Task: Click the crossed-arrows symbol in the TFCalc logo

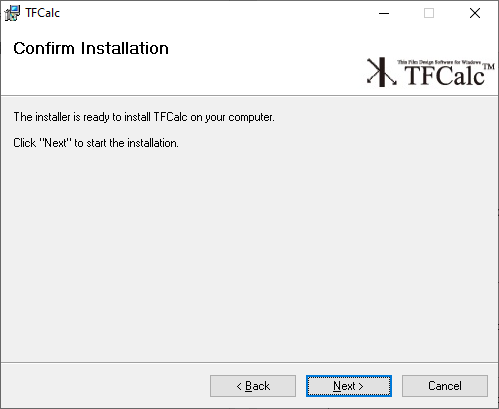Action: coord(382,72)
